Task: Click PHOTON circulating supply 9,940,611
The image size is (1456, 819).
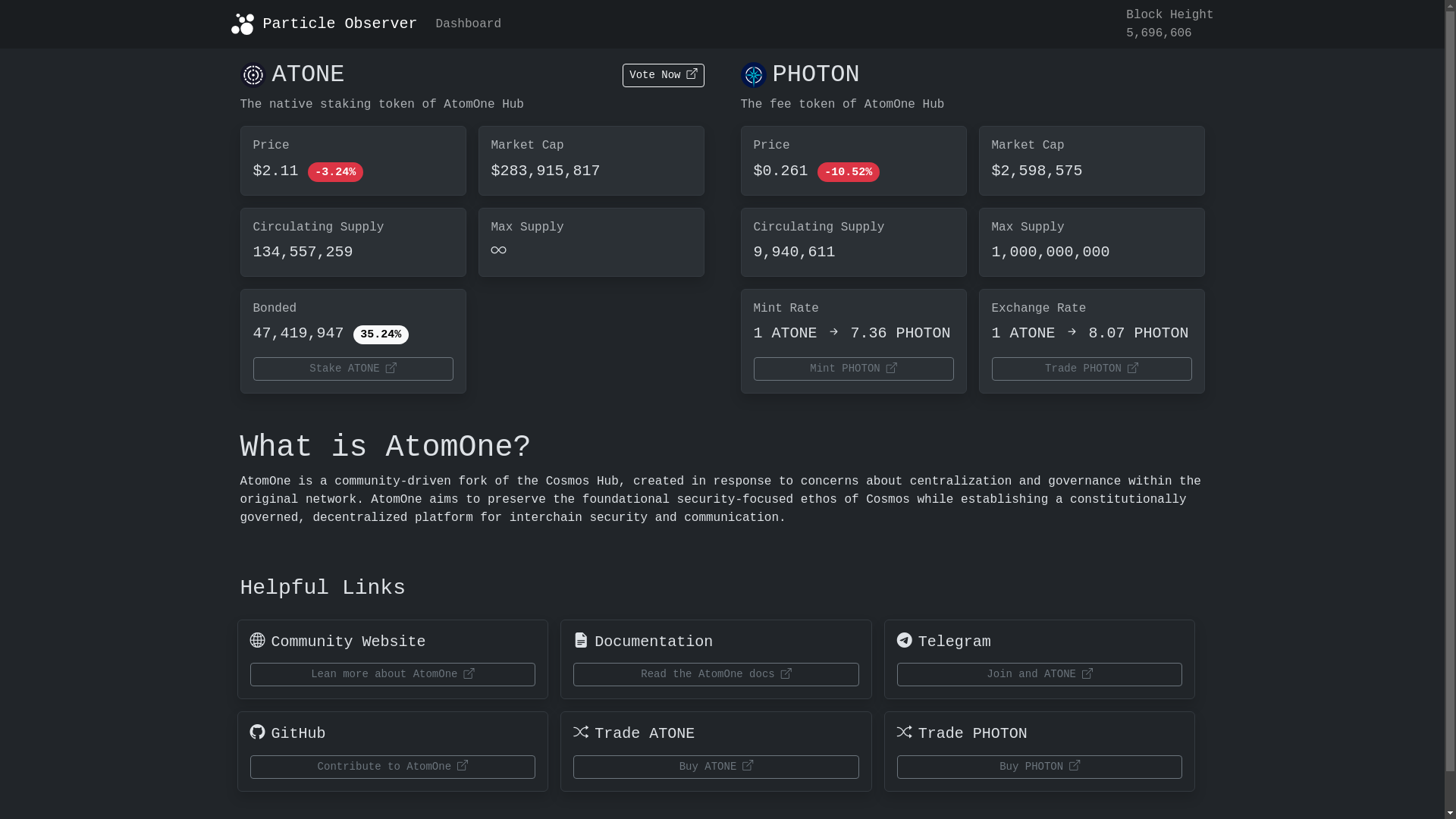Action: point(794,252)
